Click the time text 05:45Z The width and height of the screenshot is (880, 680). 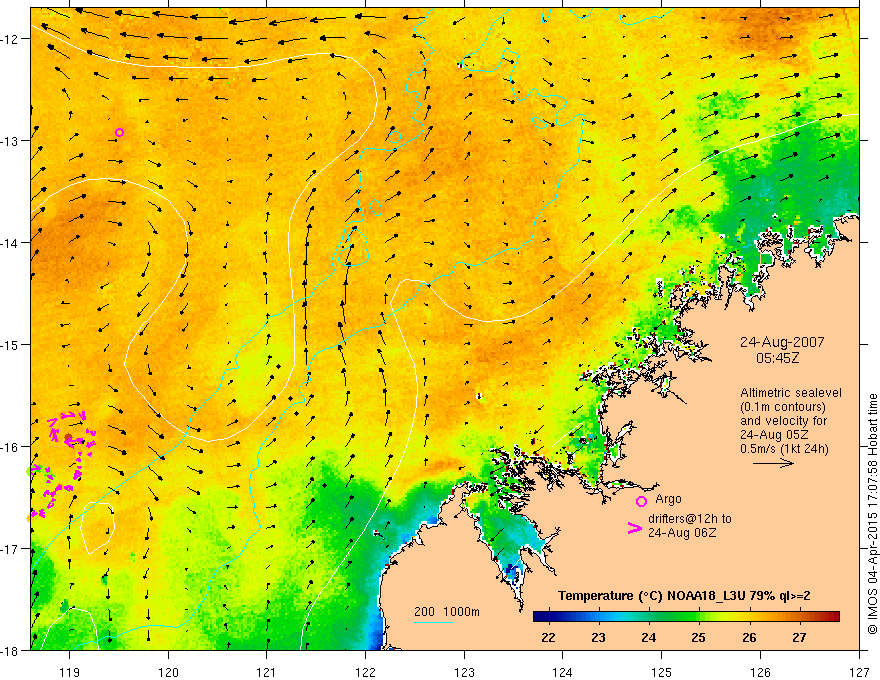[777, 357]
